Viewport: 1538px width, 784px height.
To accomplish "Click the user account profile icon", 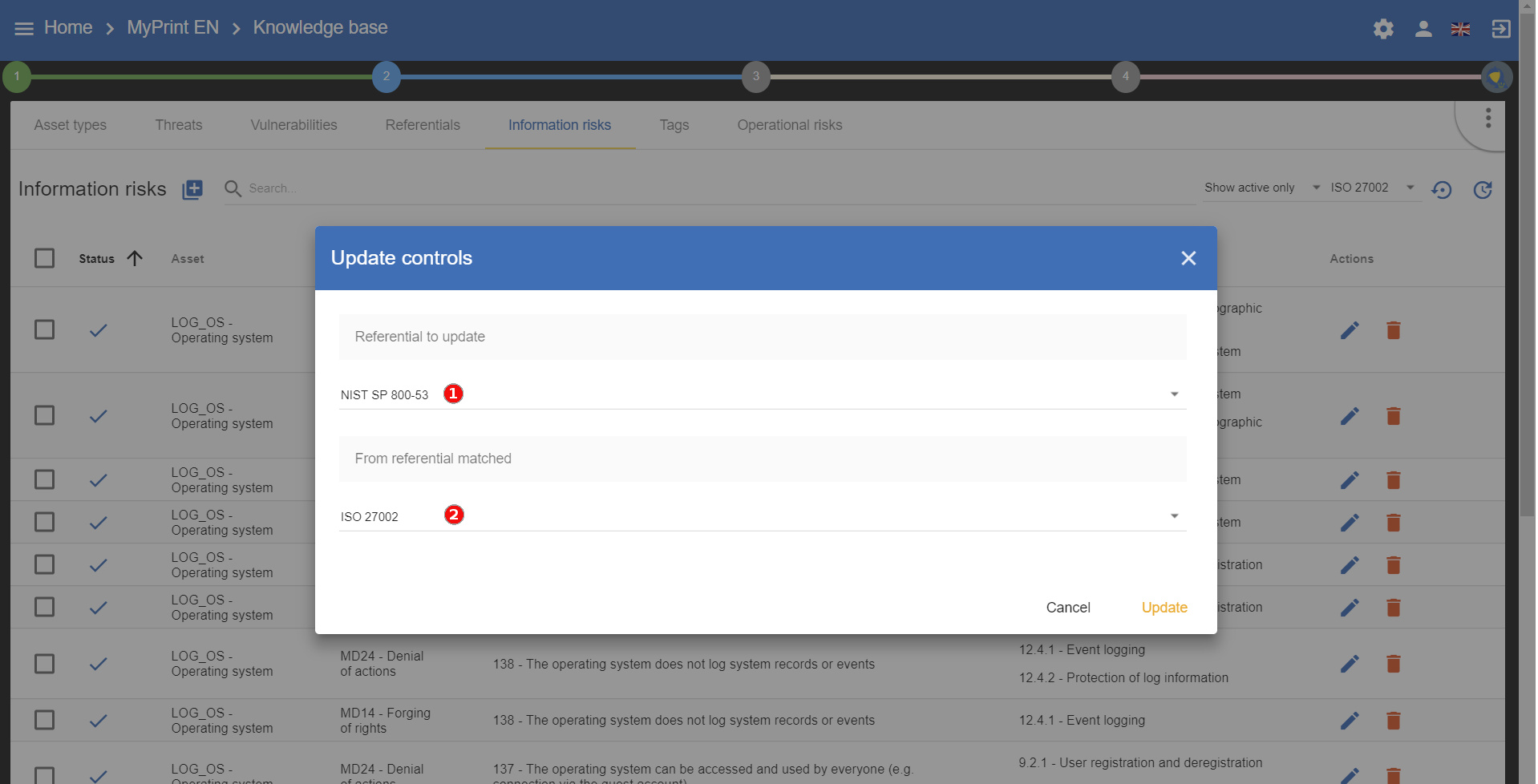I will click(1423, 30).
